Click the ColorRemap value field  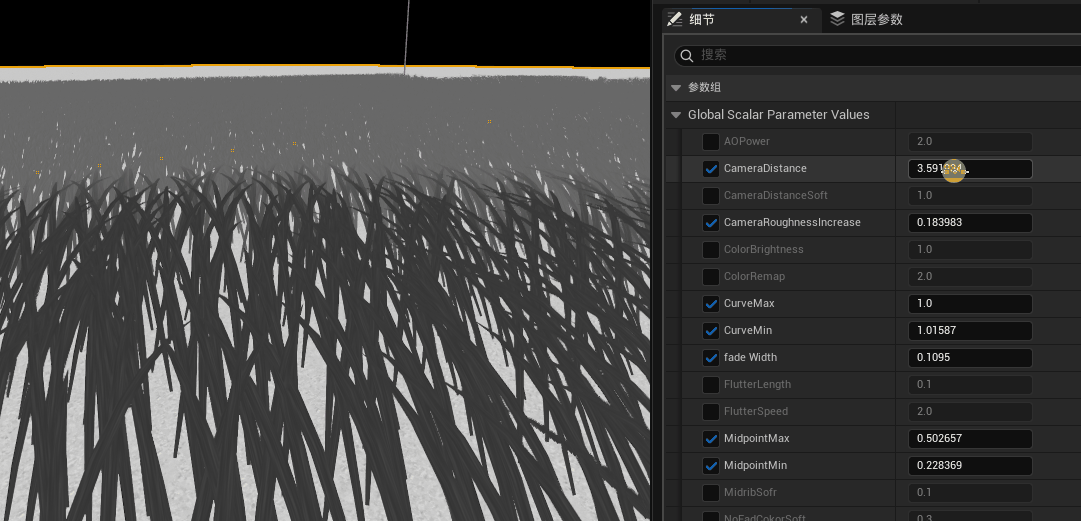point(970,277)
